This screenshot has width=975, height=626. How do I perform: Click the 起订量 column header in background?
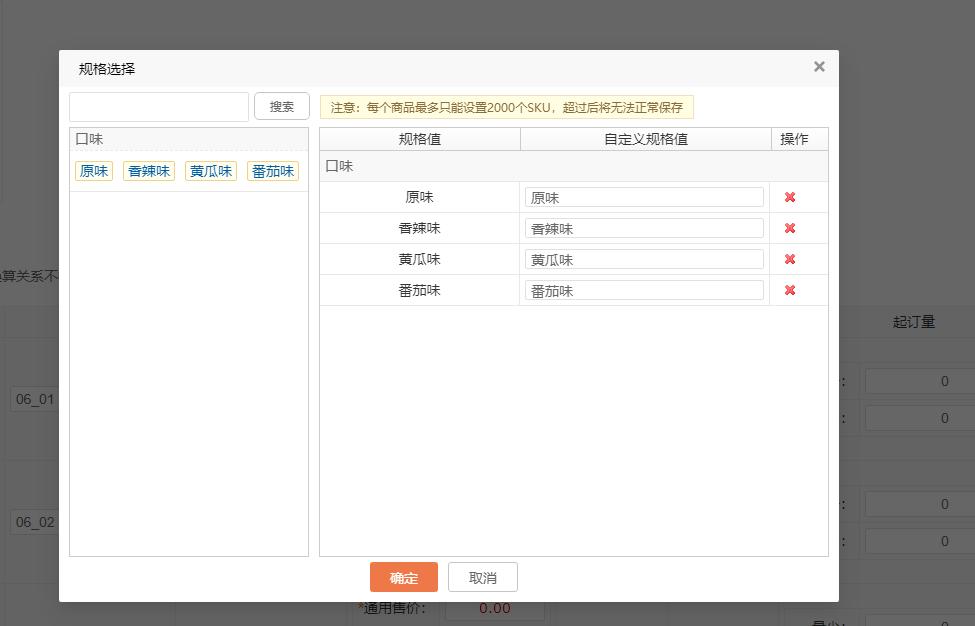(x=913, y=321)
